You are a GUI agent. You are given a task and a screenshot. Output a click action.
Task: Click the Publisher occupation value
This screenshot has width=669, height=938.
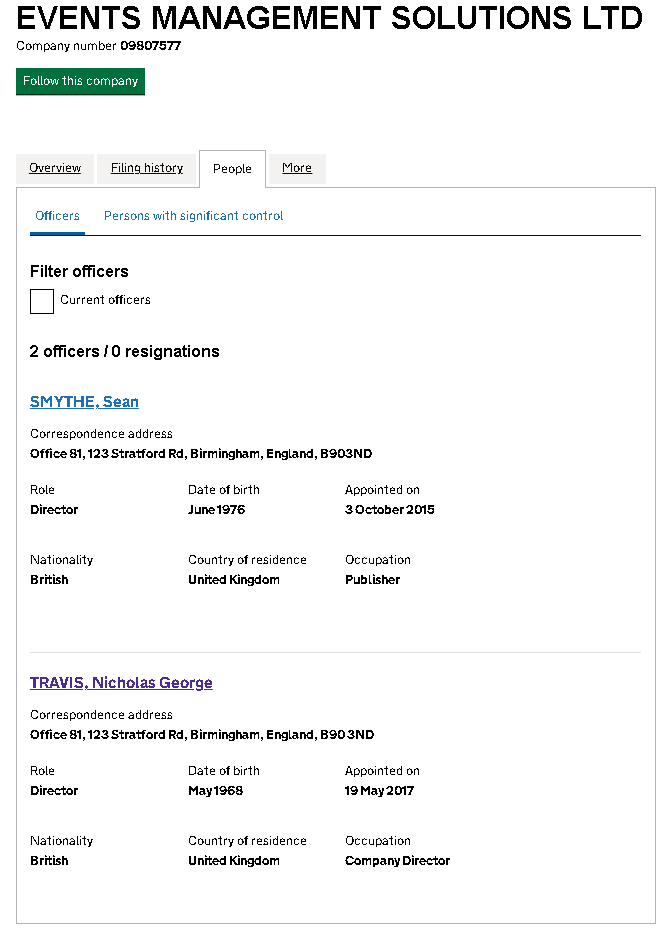[x=373, y=580]
